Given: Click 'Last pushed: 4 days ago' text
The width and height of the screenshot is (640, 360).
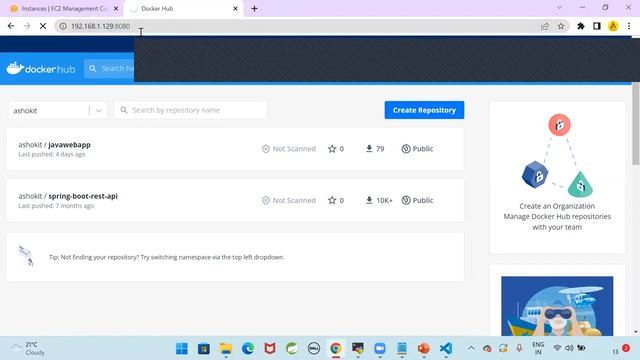Looking at the screenshot, I should point(52,154).
